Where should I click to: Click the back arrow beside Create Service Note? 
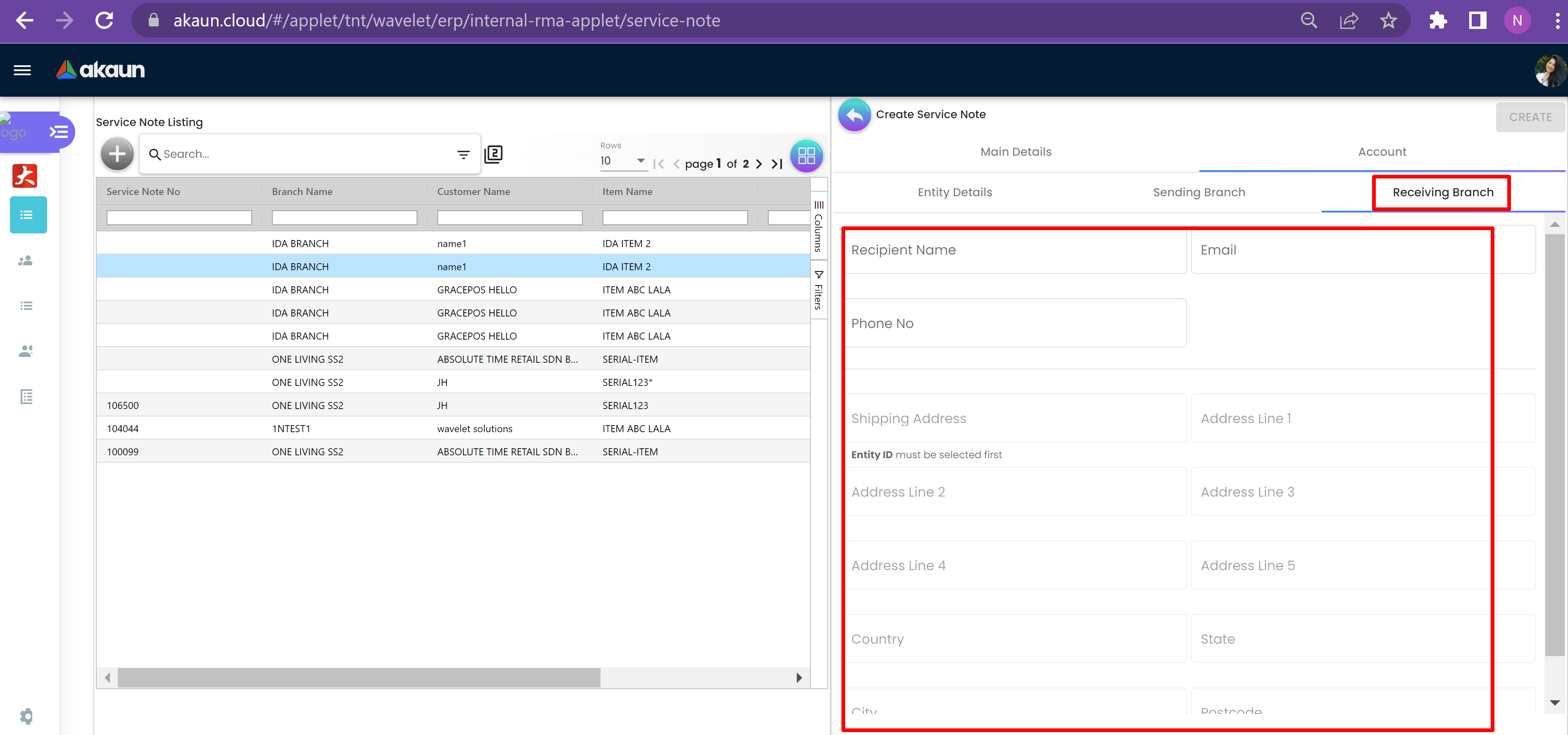click(x=854, y=114)
